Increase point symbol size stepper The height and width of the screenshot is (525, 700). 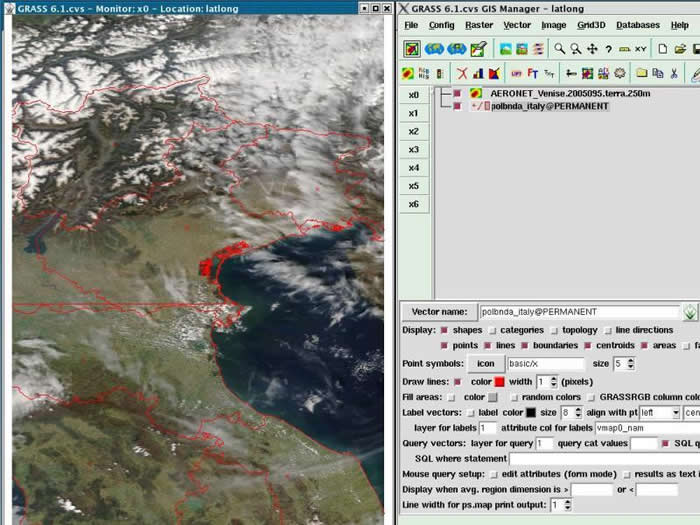click(x=630, y=361)
